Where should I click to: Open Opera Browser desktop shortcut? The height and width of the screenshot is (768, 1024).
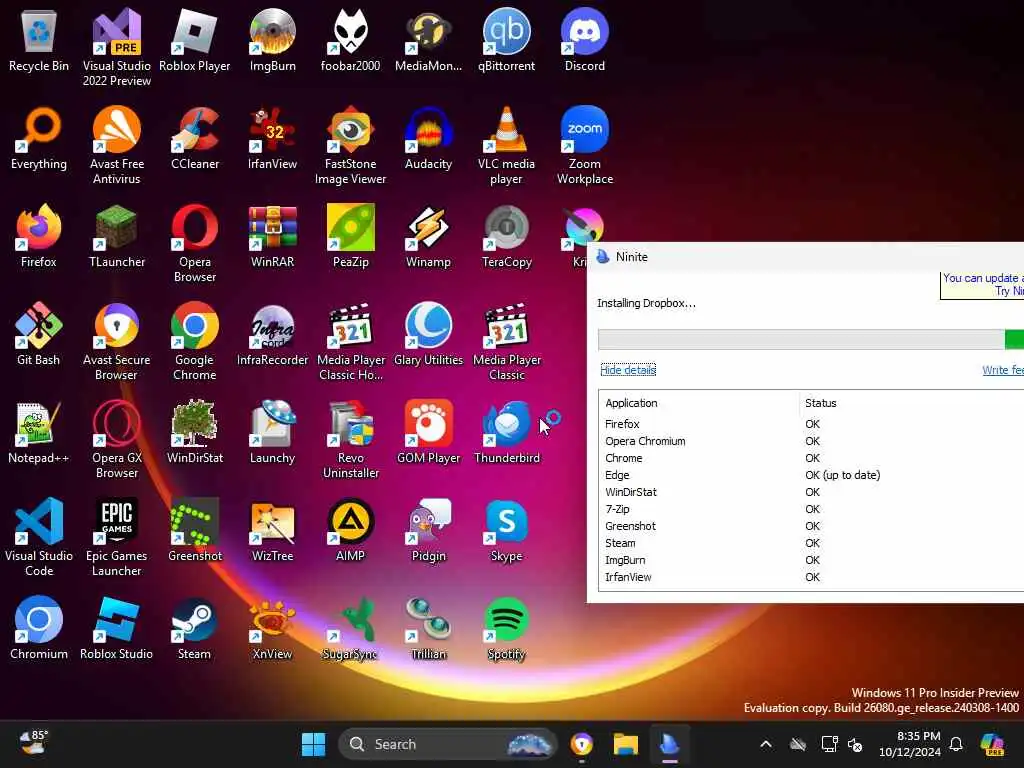(x=195, y=243)
